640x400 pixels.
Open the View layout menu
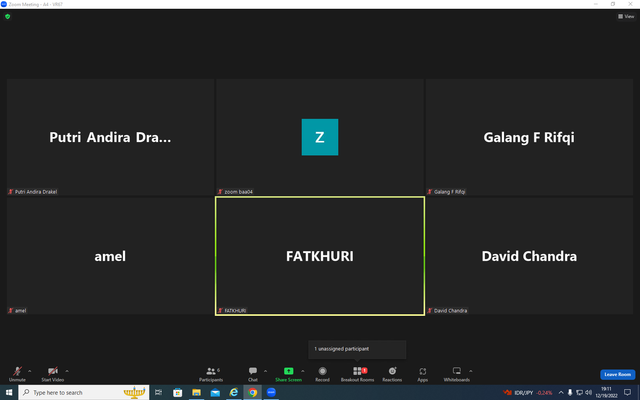click(x=626, y=16)
